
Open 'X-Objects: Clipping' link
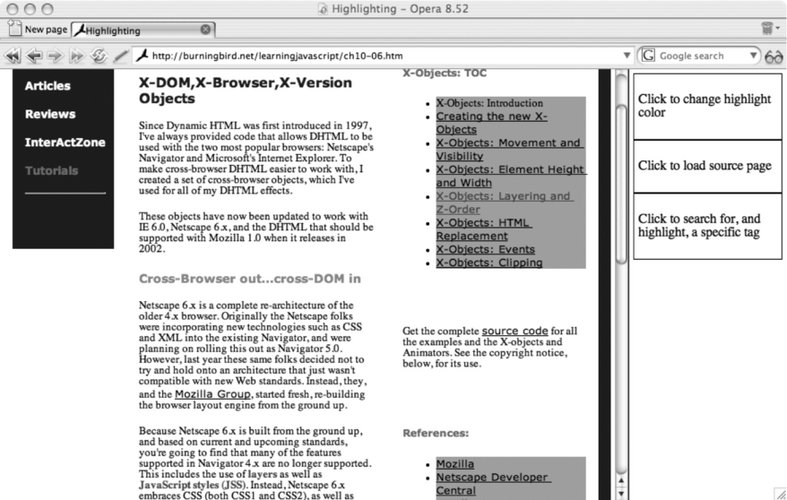point(489,263)
